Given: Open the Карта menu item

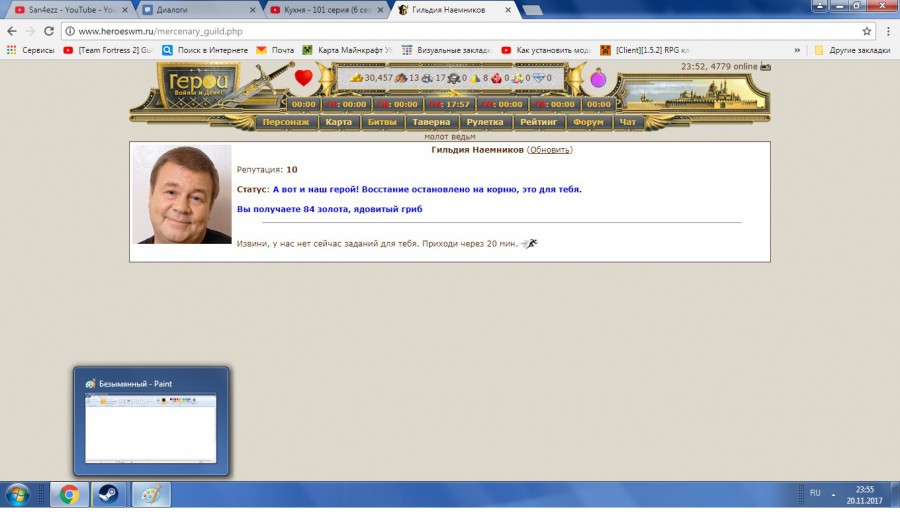Looking at the screenshot, I should click(x=339, y=122).
